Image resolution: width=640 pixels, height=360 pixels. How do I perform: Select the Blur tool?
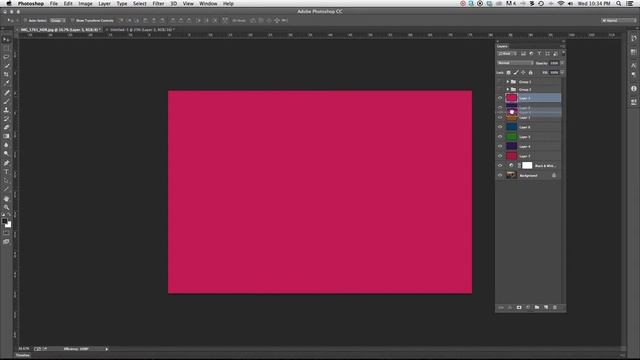pyautogui.click(x=6, y=145)
